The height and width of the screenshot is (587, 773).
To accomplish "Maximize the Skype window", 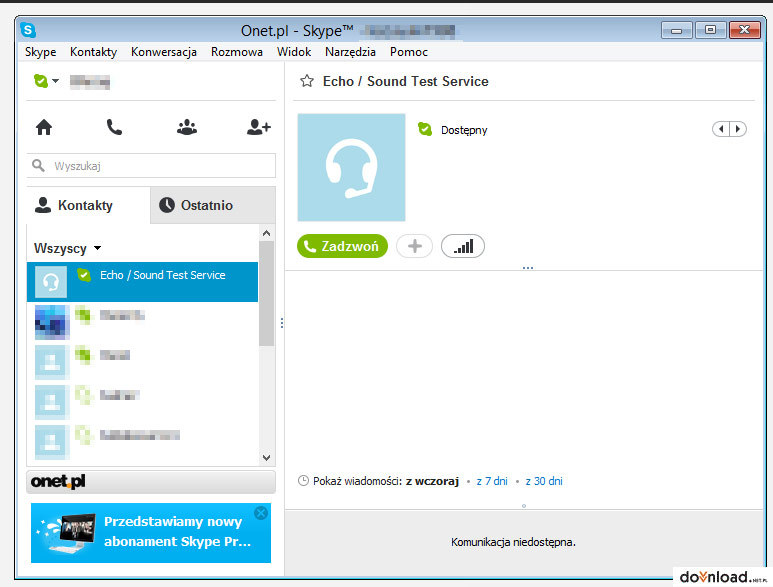I will [710, 30].
